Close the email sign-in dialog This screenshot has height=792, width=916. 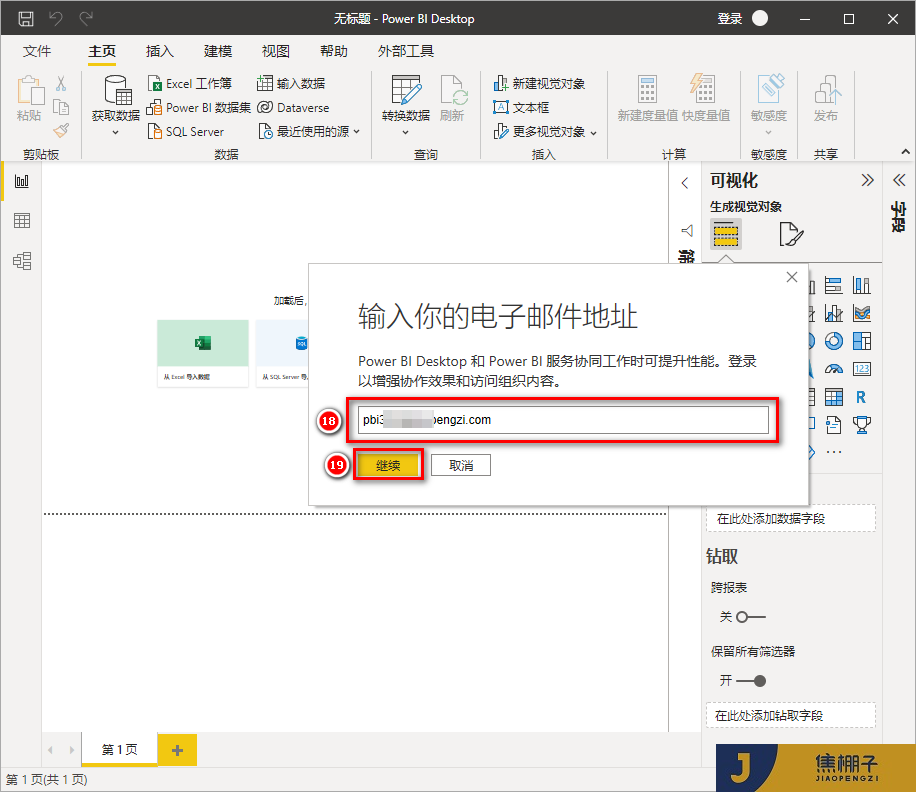792,277
